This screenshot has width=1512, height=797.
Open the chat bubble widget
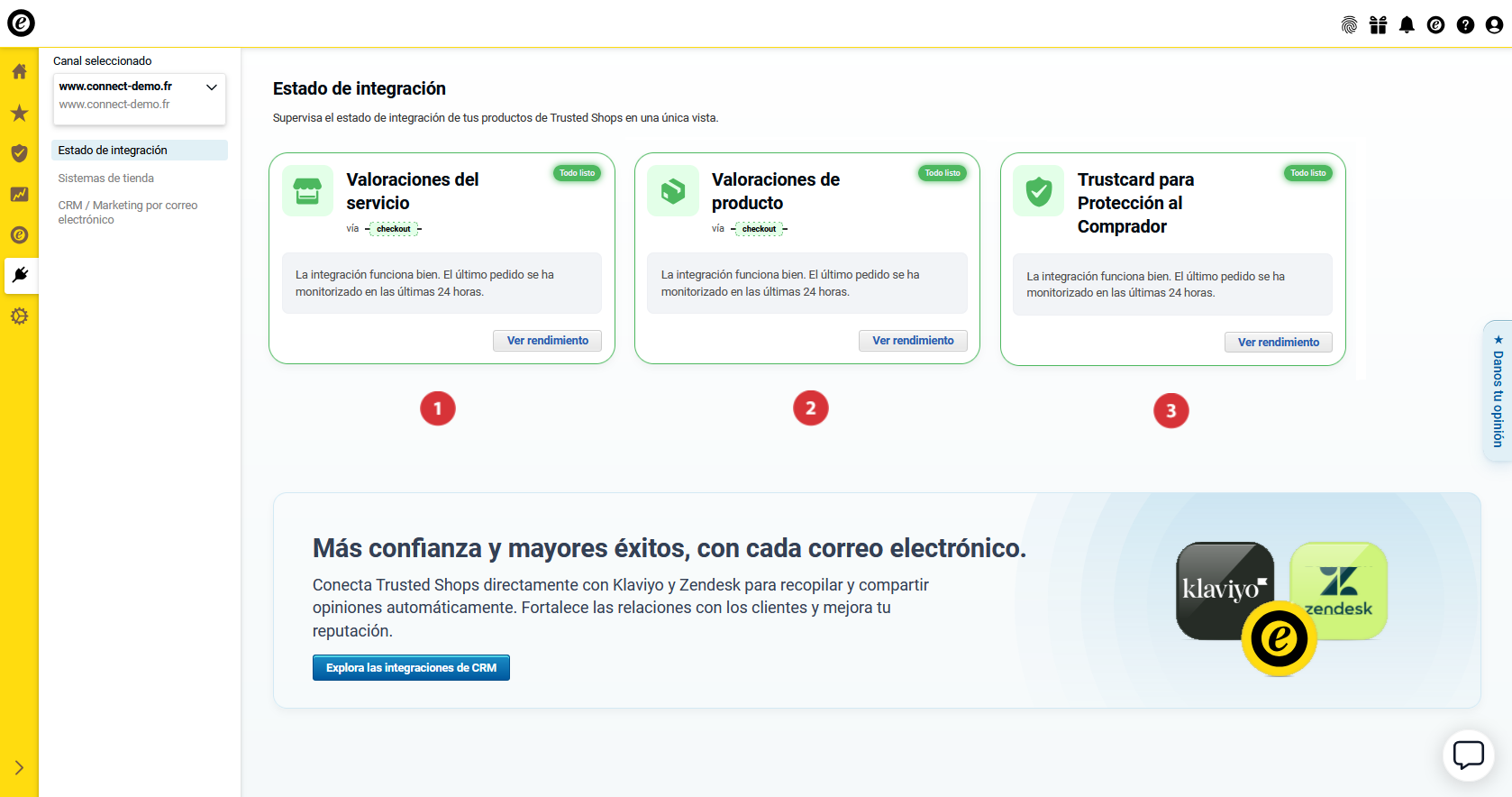click(1468, 755)
